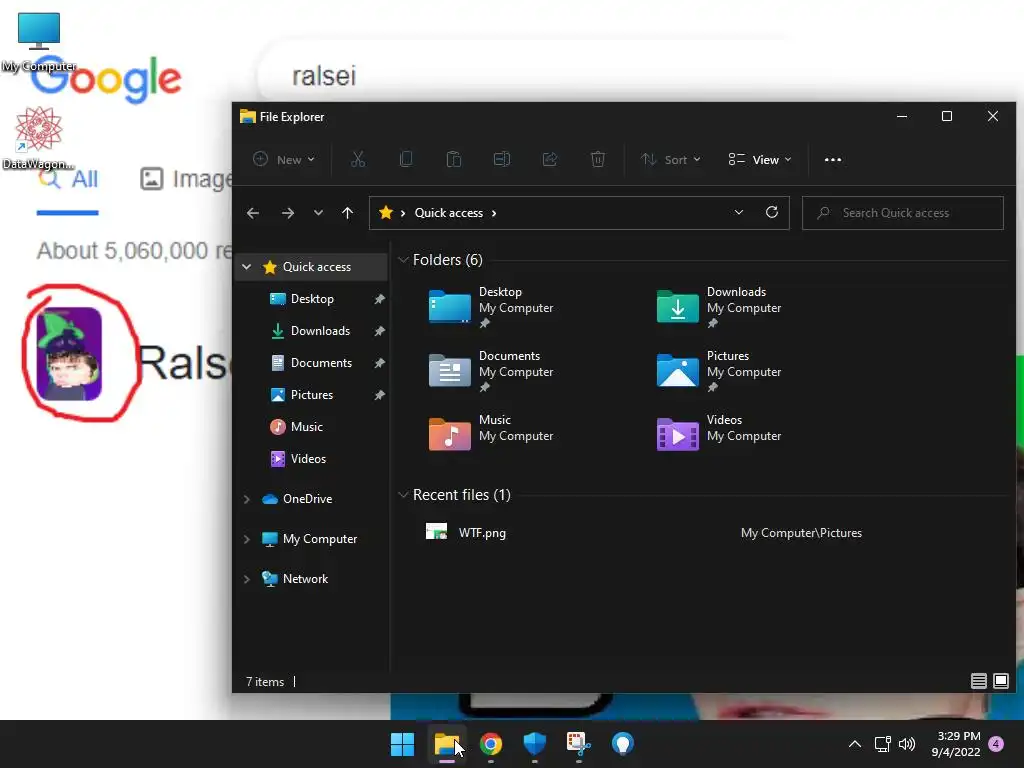The image size is (1024, 768).
Task: Click Quick access breadcrumb in address bar
Action: coord(449,213)
